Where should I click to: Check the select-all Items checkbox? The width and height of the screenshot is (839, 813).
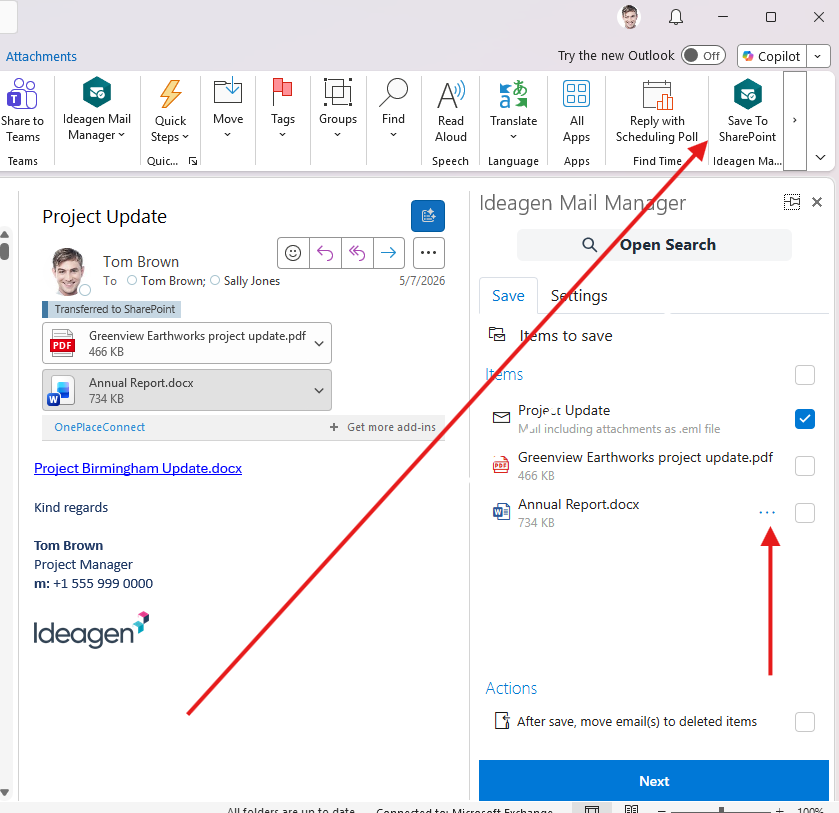[804, 375]
